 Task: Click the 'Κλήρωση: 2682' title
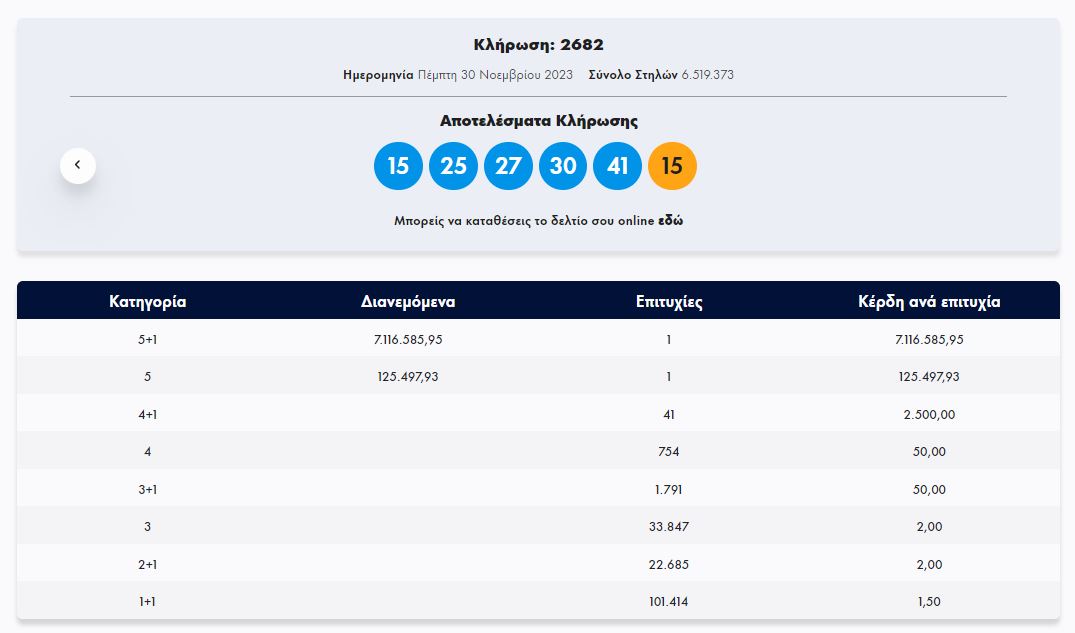tap(538, 45)
